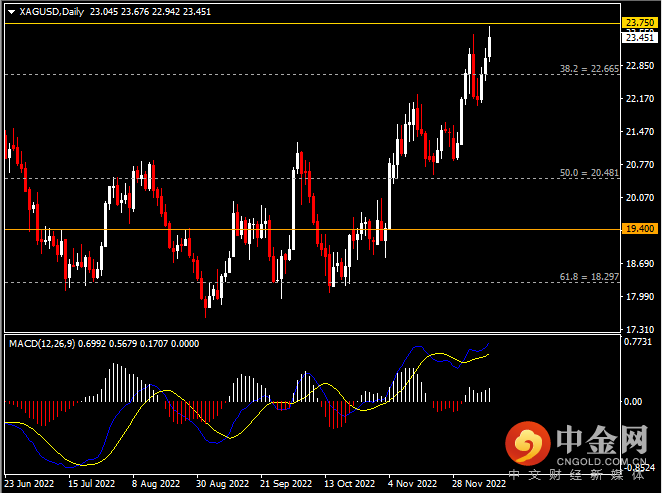The width and height of the screenshot is (662, 493).
Task: Select the 38.2 = 22.665 Fibonacci label
Action: 590,70
